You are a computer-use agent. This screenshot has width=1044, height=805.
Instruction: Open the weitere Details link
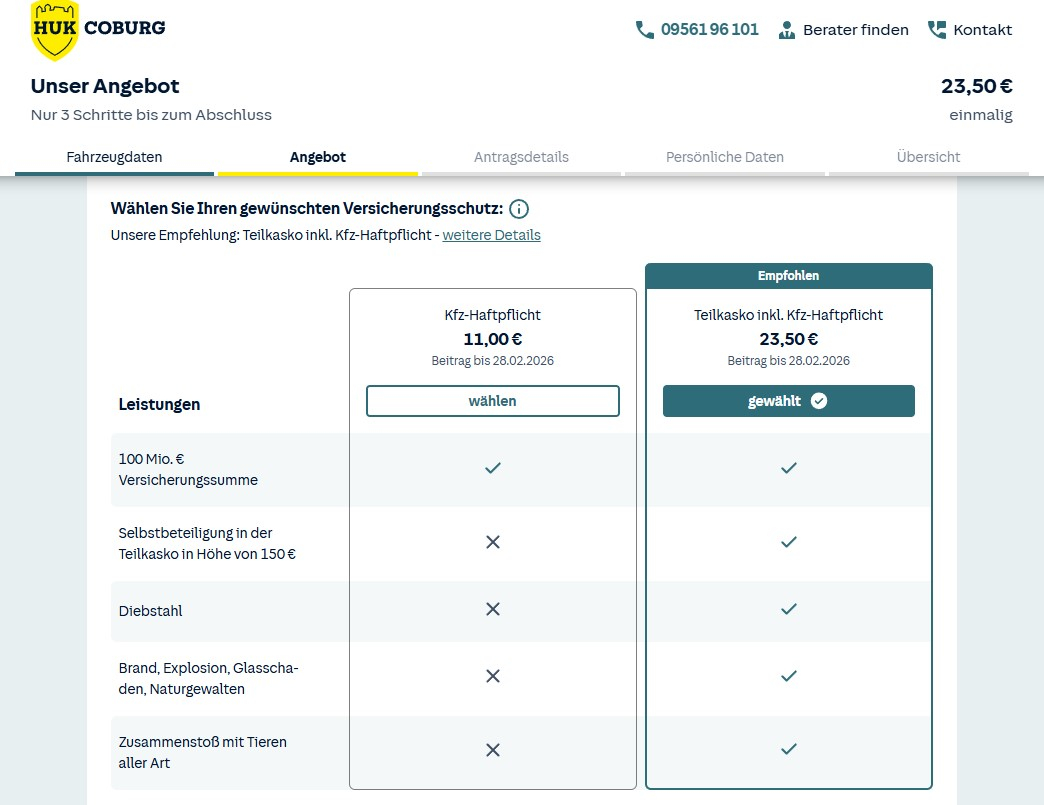tap(491, 235)
